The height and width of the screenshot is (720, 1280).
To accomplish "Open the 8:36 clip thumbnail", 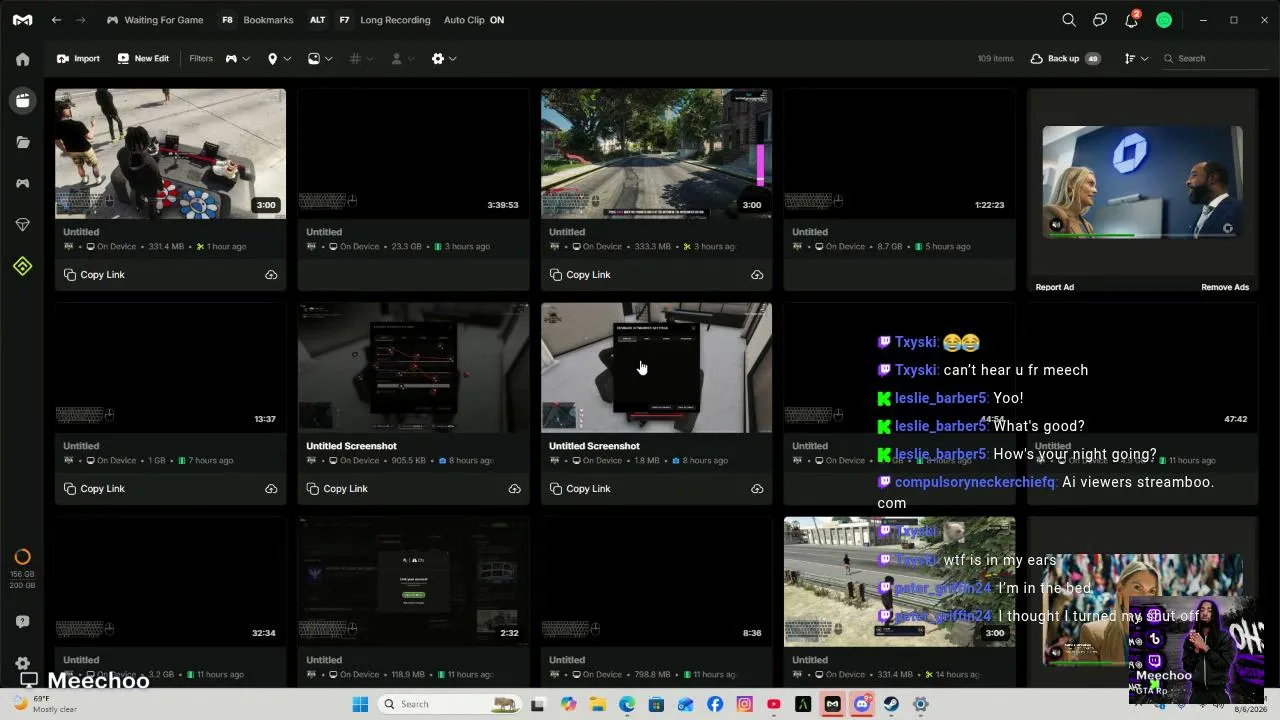I will click(656, 582).
